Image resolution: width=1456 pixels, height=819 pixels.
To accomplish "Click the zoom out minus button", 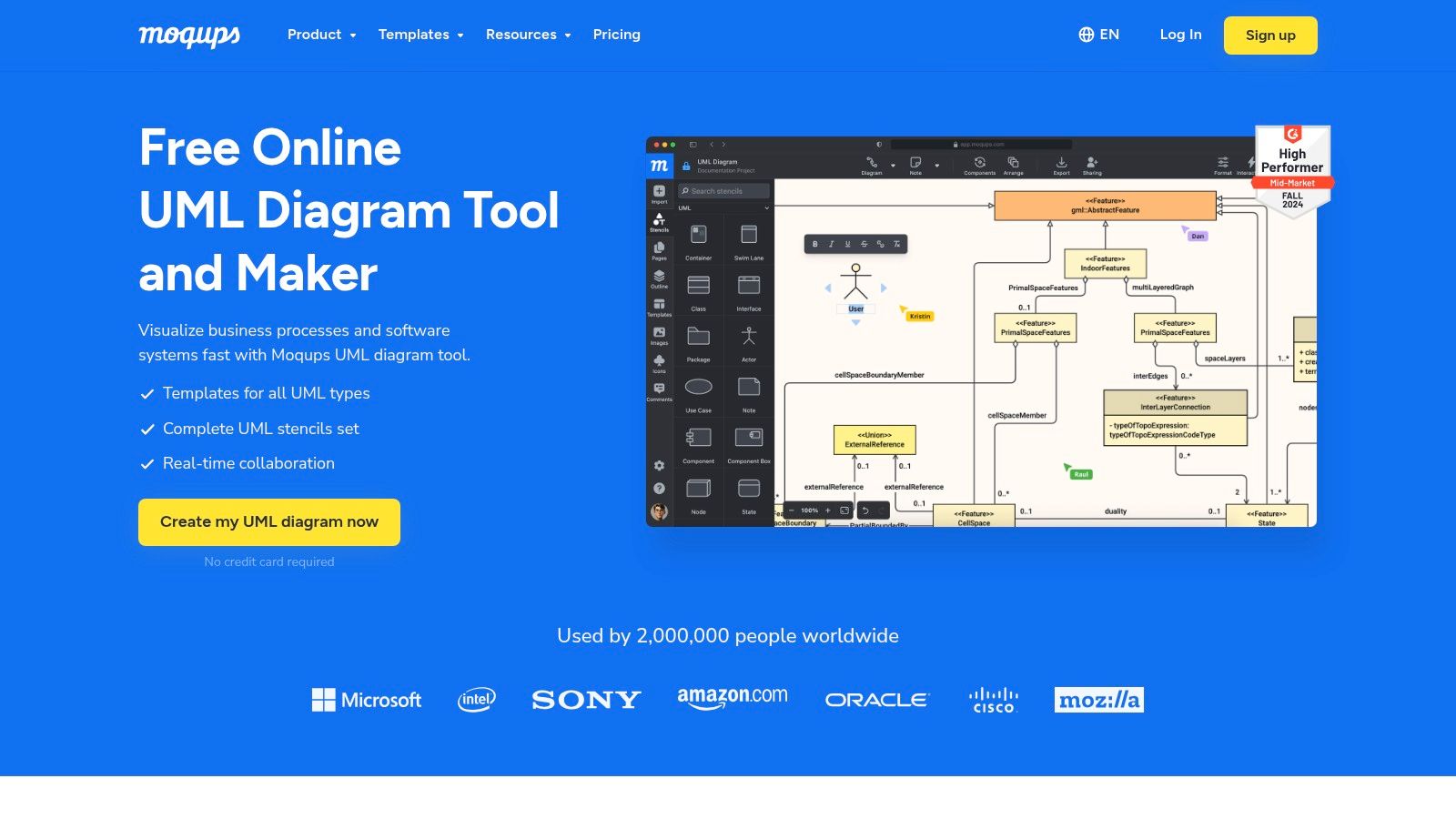I will coord(792,511).
